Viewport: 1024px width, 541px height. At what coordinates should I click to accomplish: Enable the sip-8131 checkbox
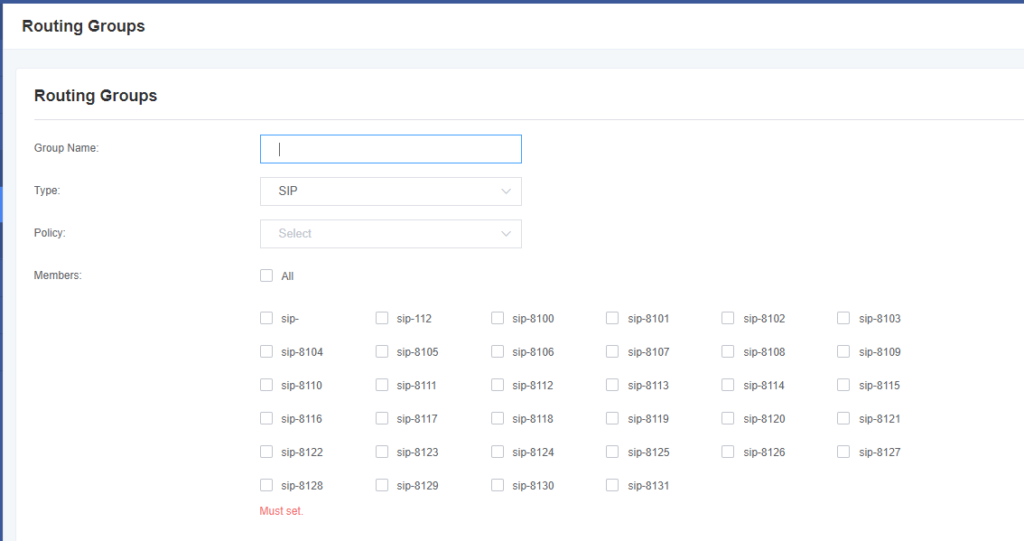click(x=613, y=485)
